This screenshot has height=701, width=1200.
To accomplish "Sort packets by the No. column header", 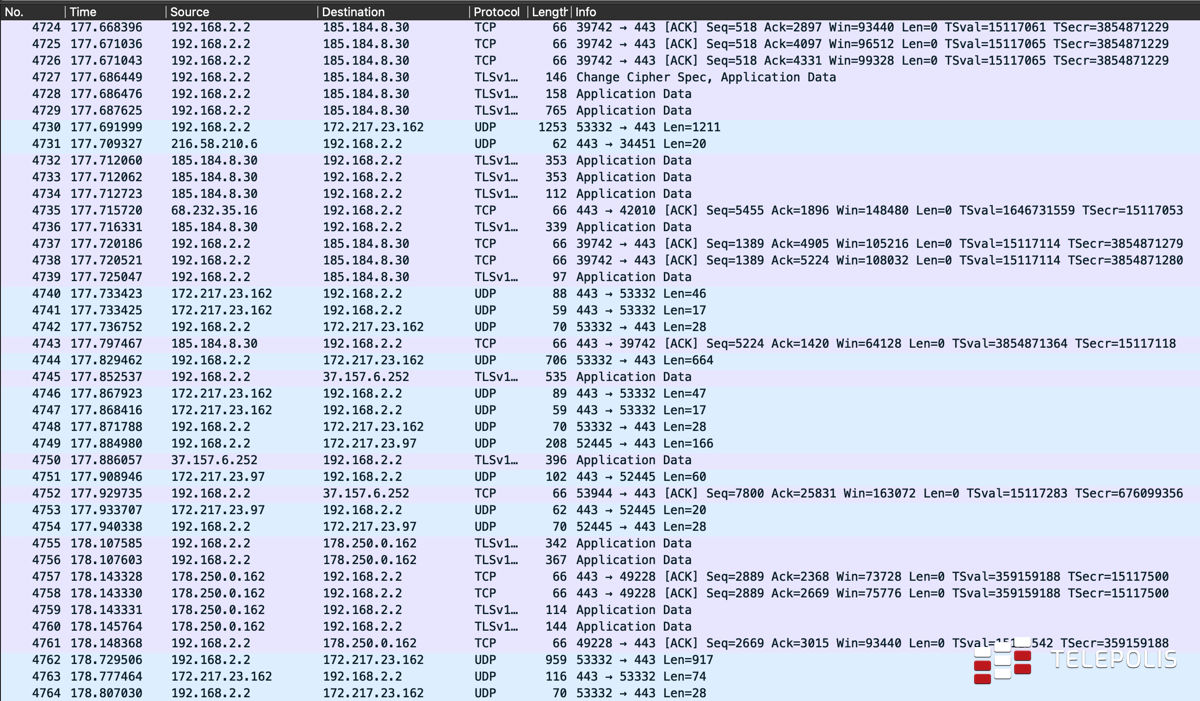I will pyautogui.click(x=30, y=12).
